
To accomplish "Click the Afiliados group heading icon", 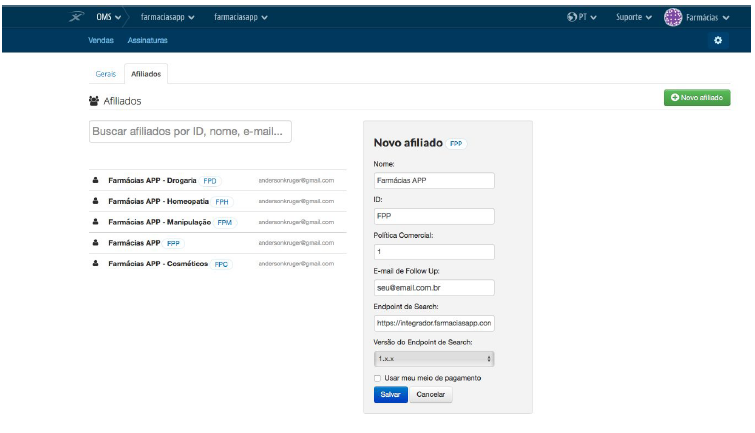I will point(95,101).
